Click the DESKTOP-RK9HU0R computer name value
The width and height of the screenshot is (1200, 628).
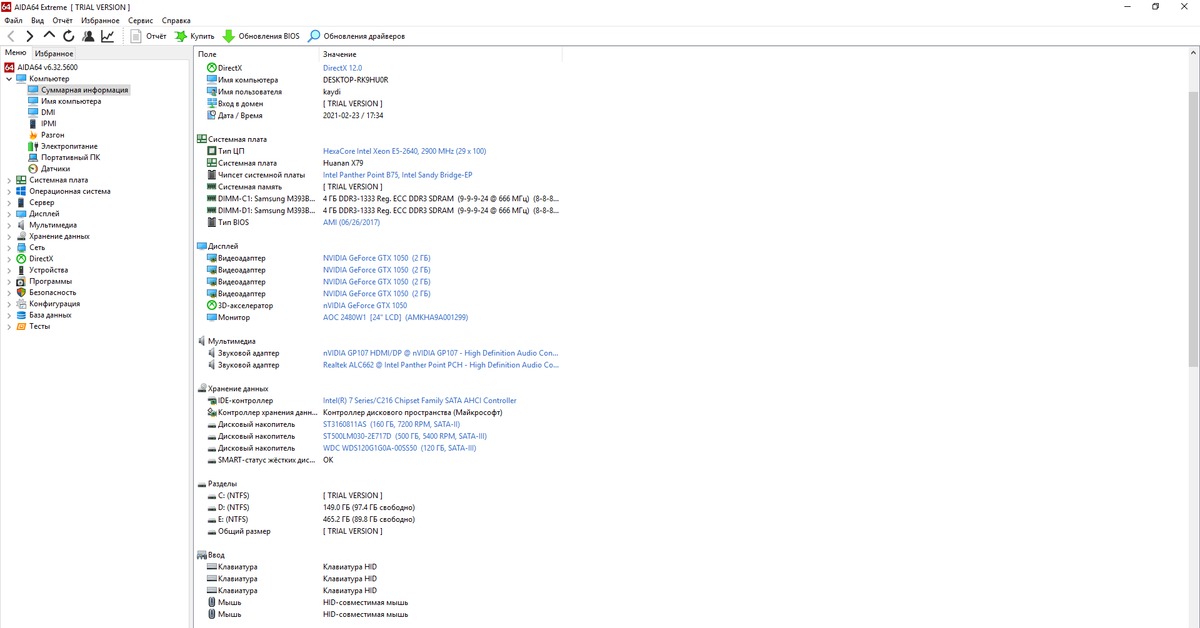[355, 80]
